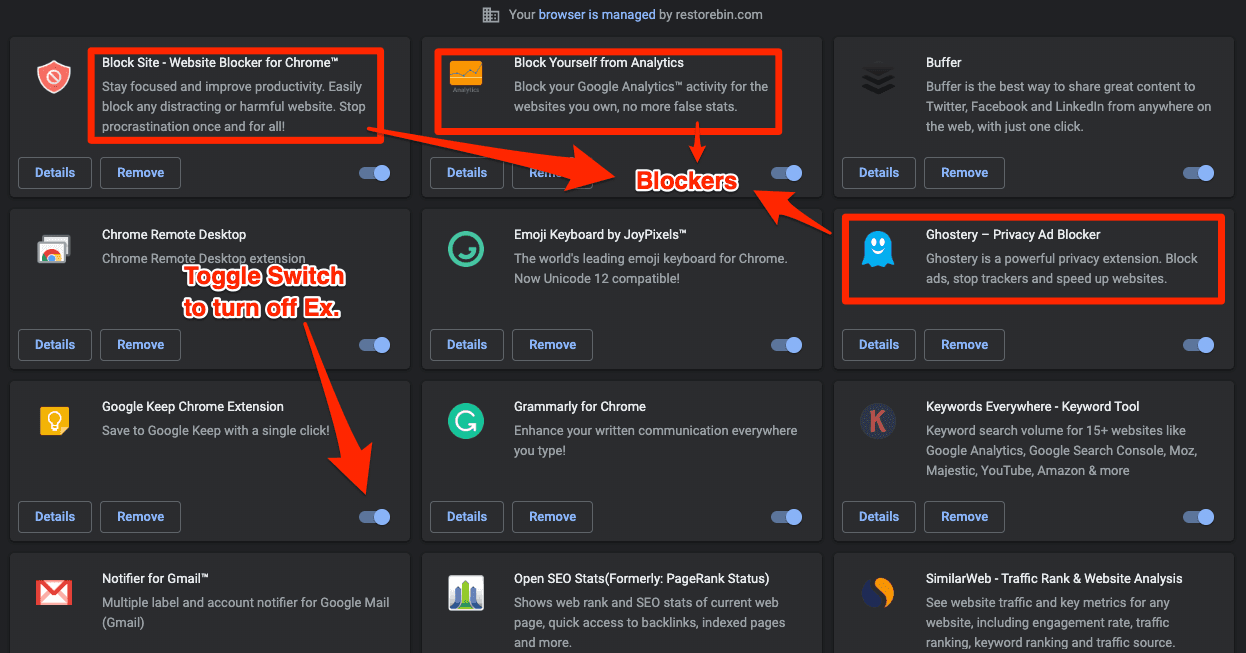Remove Emoji Keyboard by JoyPixels
This screenshot has width=1246, height=653.
552,345
